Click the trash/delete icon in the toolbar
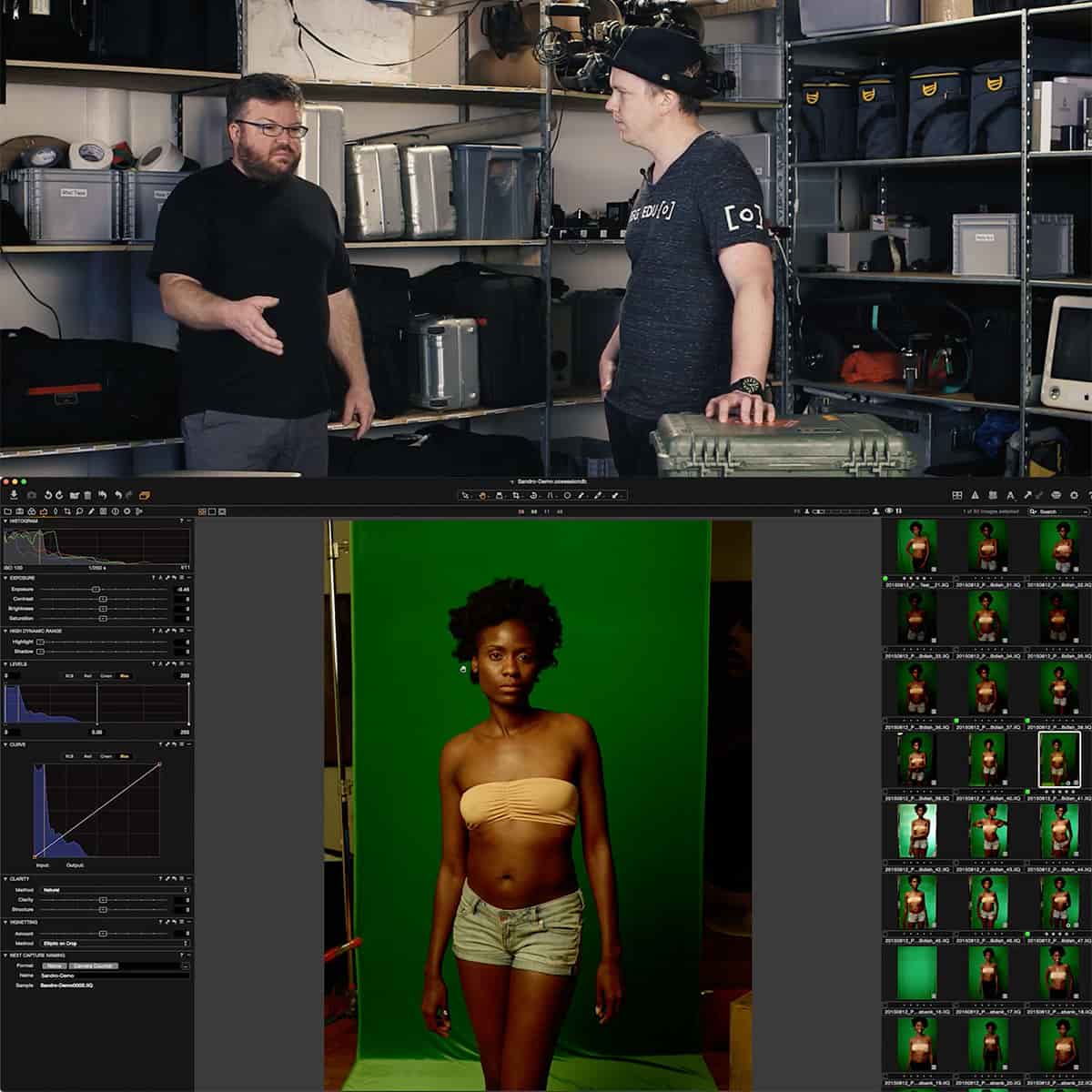Image resolution: width=1092 pixels, height=1092 pixels. click(x=87, y=496)
